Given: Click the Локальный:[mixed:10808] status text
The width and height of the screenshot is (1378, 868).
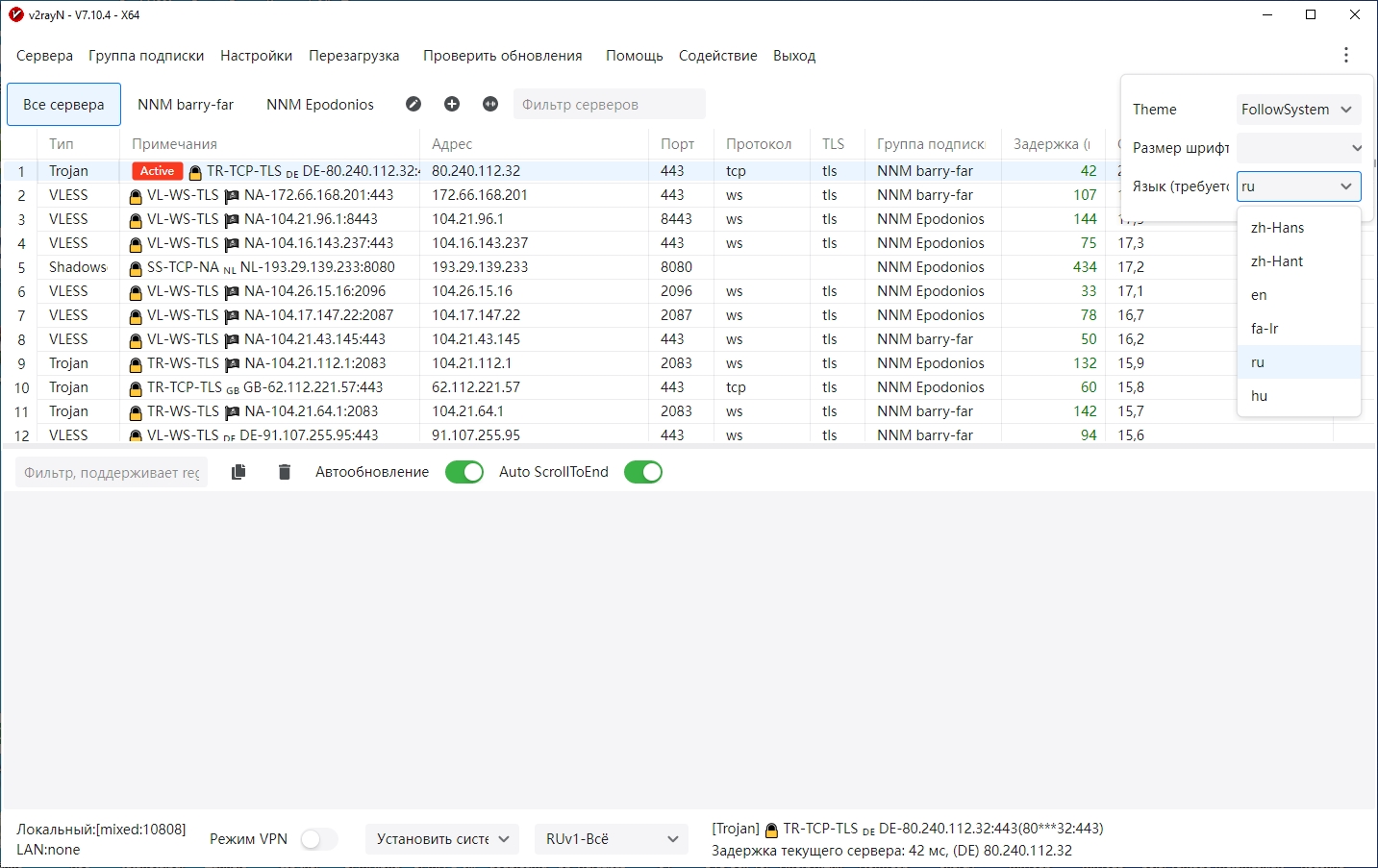Looking at the screenshot, I should coord(101,830).
